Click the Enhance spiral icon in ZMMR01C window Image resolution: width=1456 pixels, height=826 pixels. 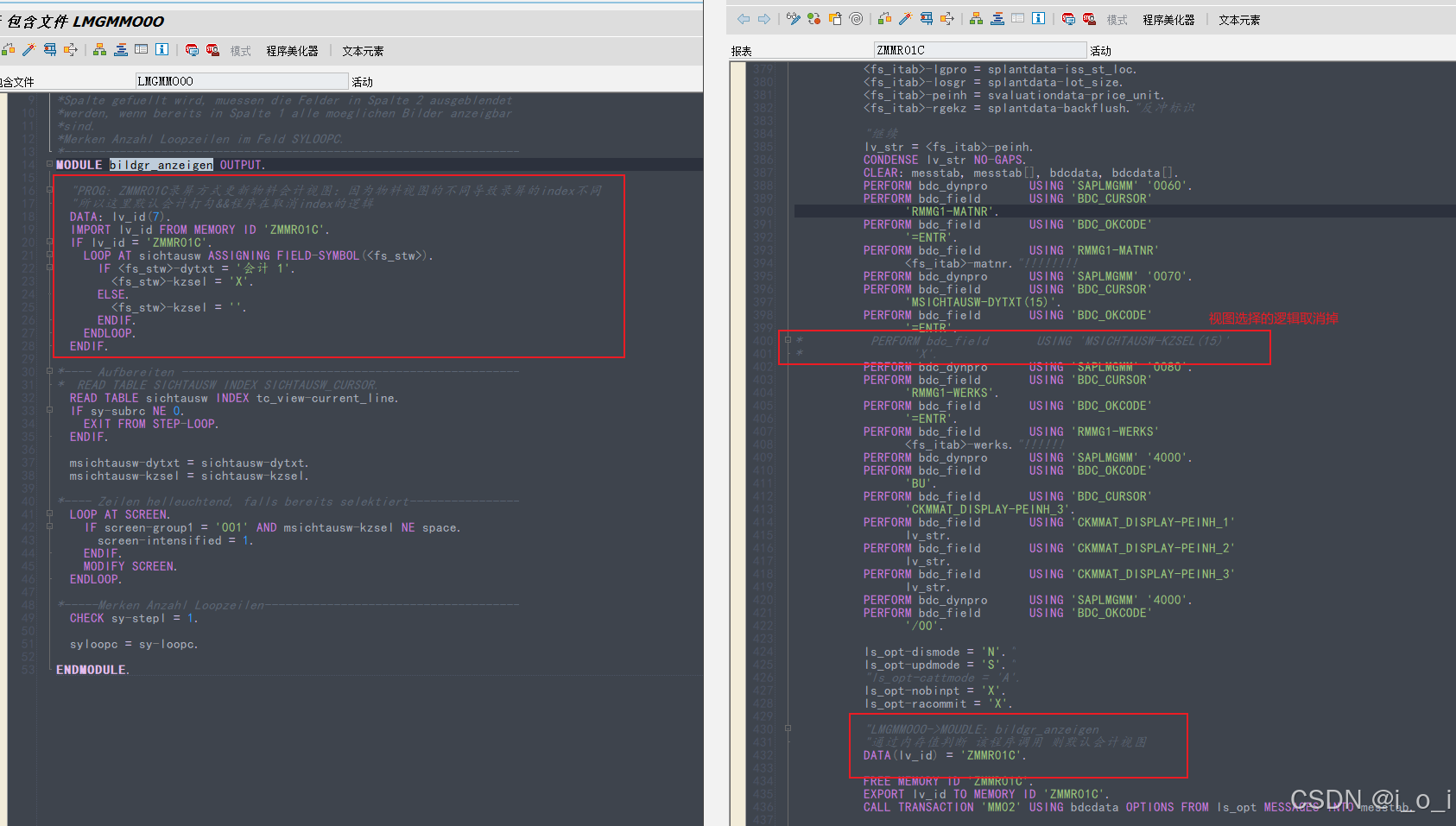tap(856, 19)
